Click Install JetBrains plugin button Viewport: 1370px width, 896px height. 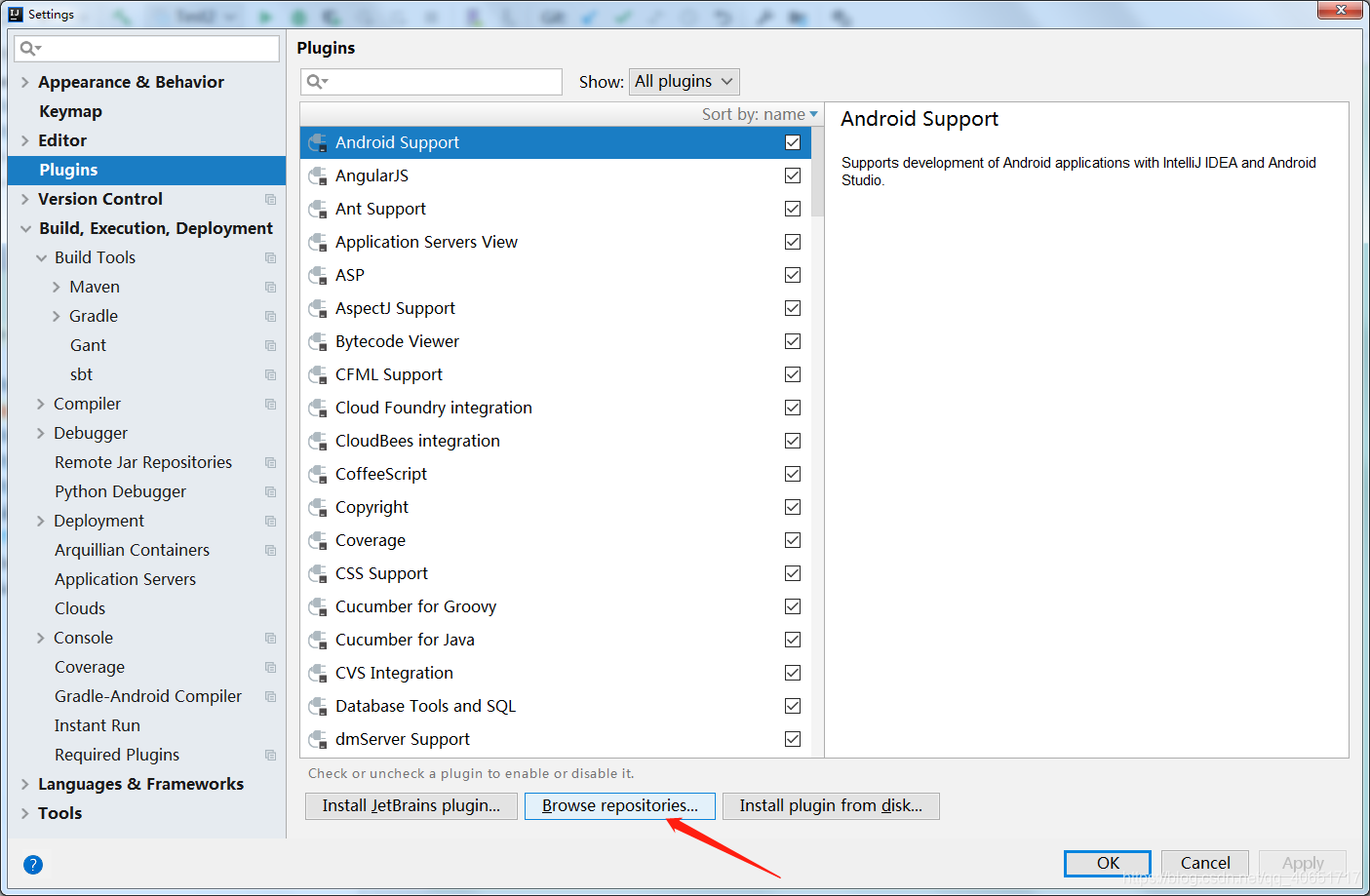pyautogui.click(x=411, y=806)
